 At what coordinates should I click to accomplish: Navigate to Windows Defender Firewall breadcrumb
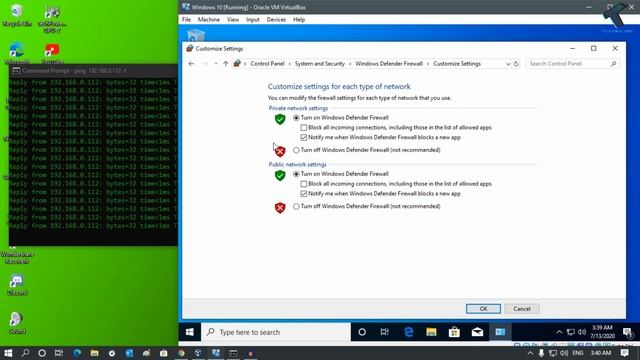coord(389,64)
